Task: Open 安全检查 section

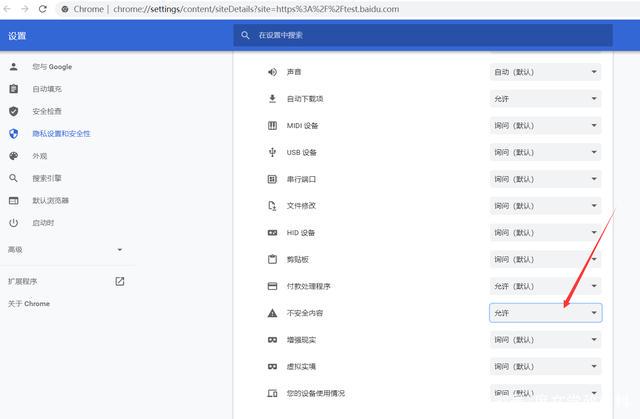Action: (47, 111)
